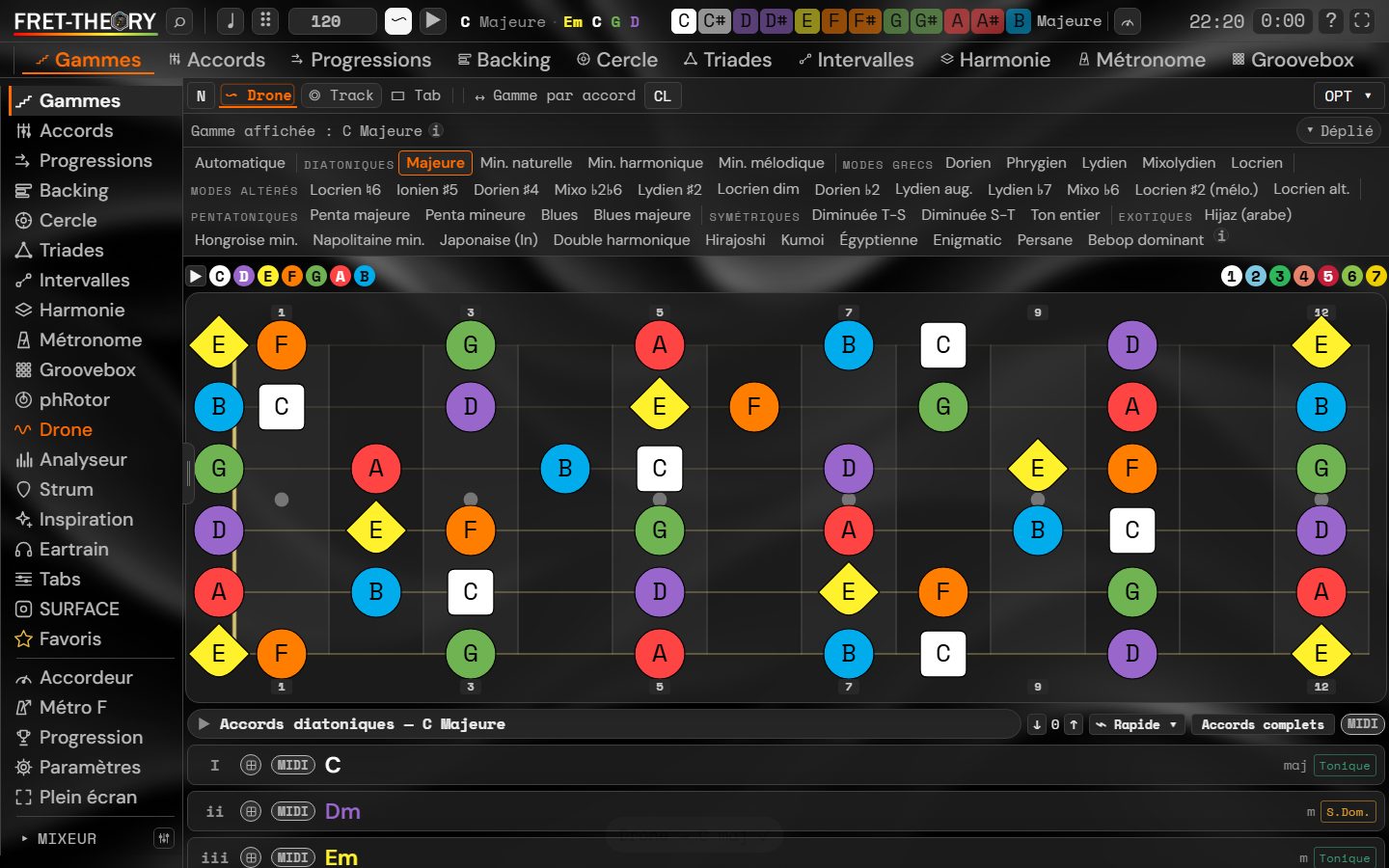This screenshot has height=868, width=1389.
Task: Click the quarter-note icon button in header
Action: tap(231, 21)
